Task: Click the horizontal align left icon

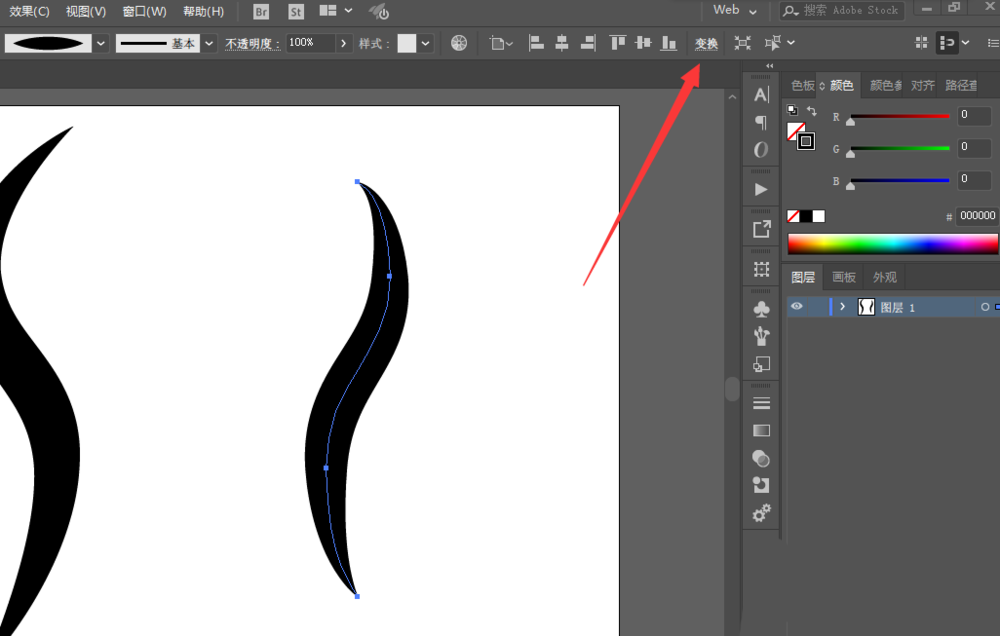Action: pyautogui.click(x=536, y=43)
